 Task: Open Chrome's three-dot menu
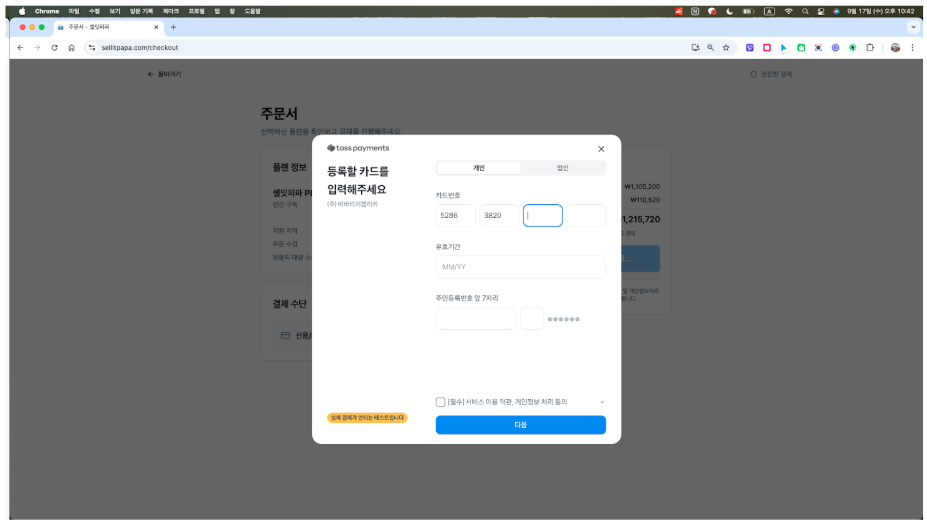pyautogui.click(x=912, y=48)
